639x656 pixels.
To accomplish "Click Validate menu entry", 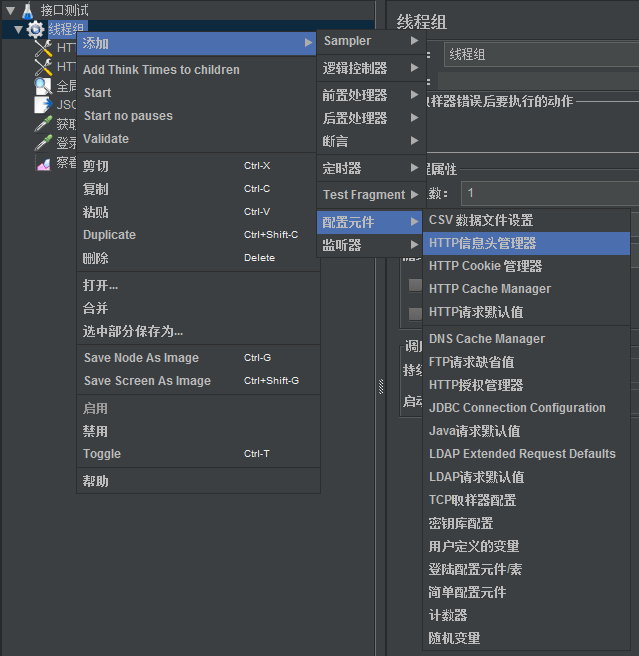I will point(197,138).
